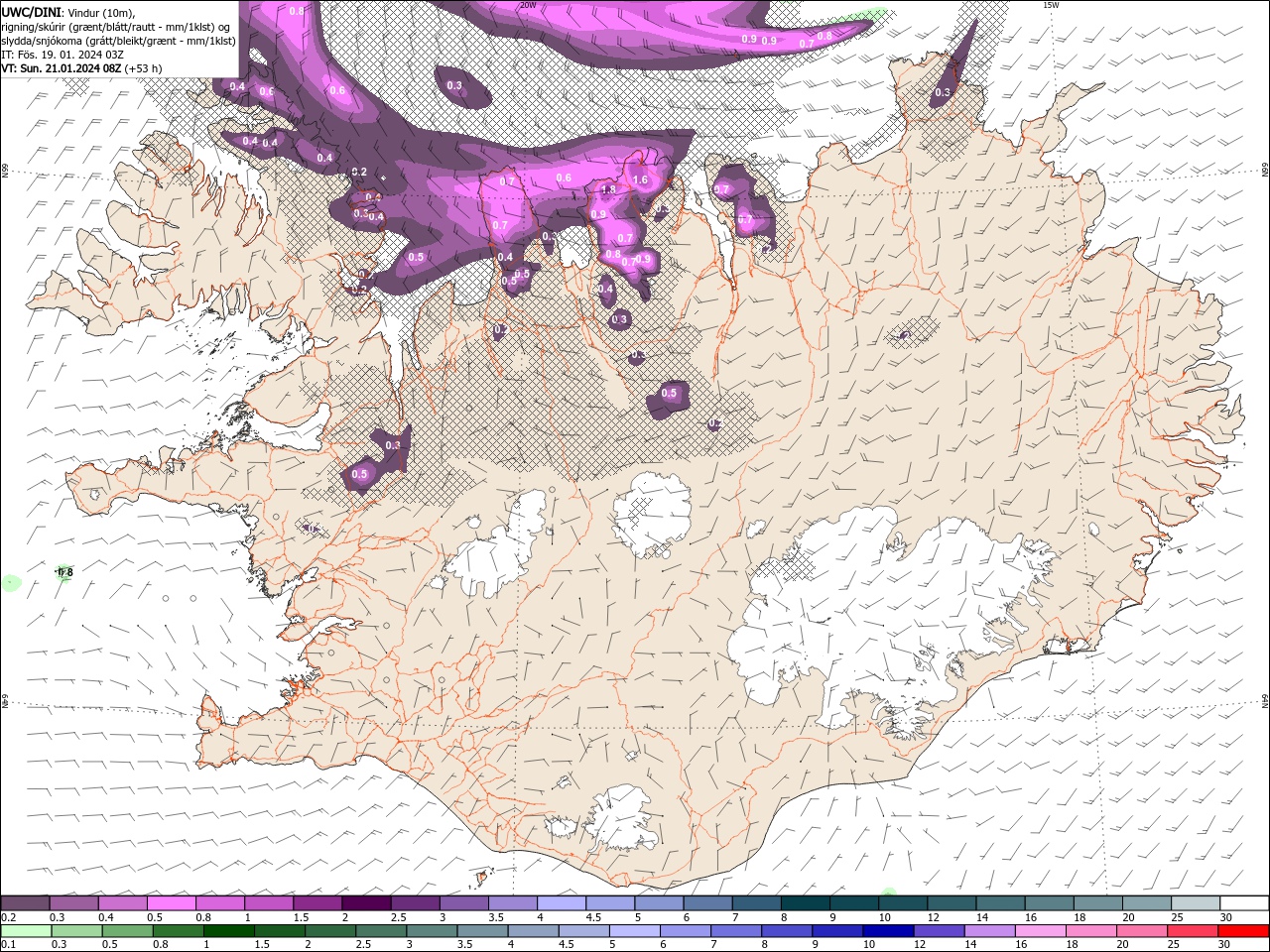Viewport: 1270px width, 952px height.
Task: Select the deep blue 10 mm rain legend swatch
Action: (888, 931)
